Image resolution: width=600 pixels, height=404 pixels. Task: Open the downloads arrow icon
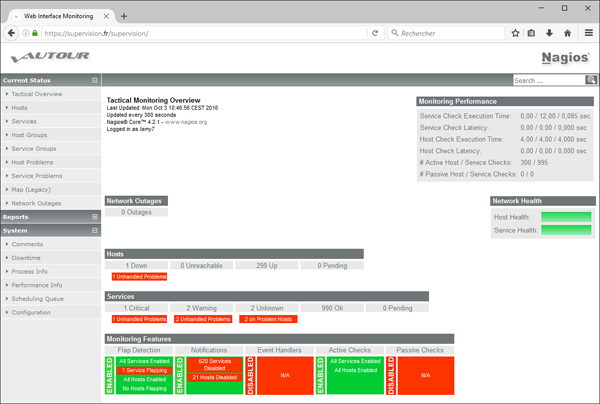(x=549, y=33)
